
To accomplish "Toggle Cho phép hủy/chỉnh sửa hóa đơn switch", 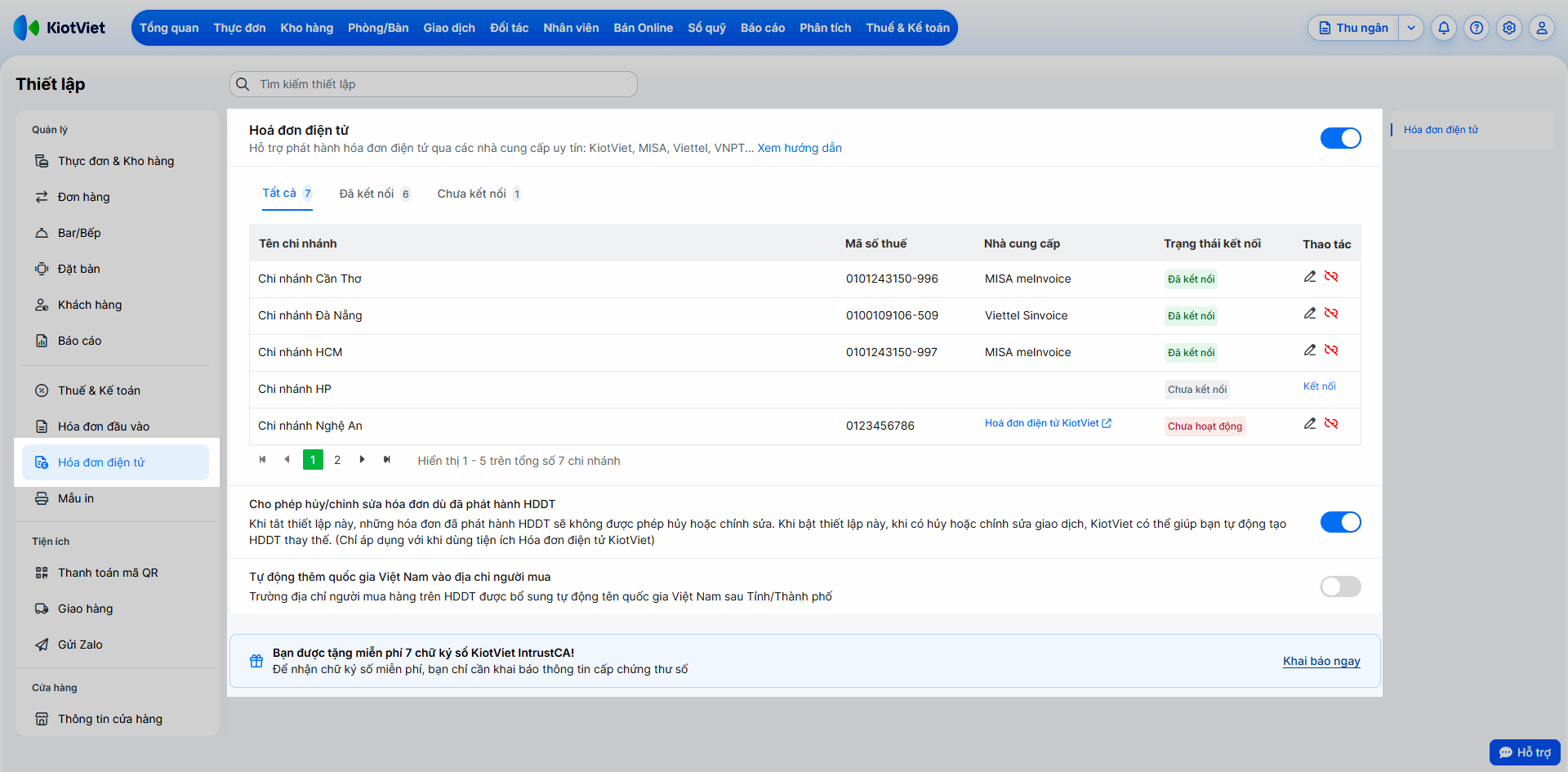I will tap(1341, 522).
